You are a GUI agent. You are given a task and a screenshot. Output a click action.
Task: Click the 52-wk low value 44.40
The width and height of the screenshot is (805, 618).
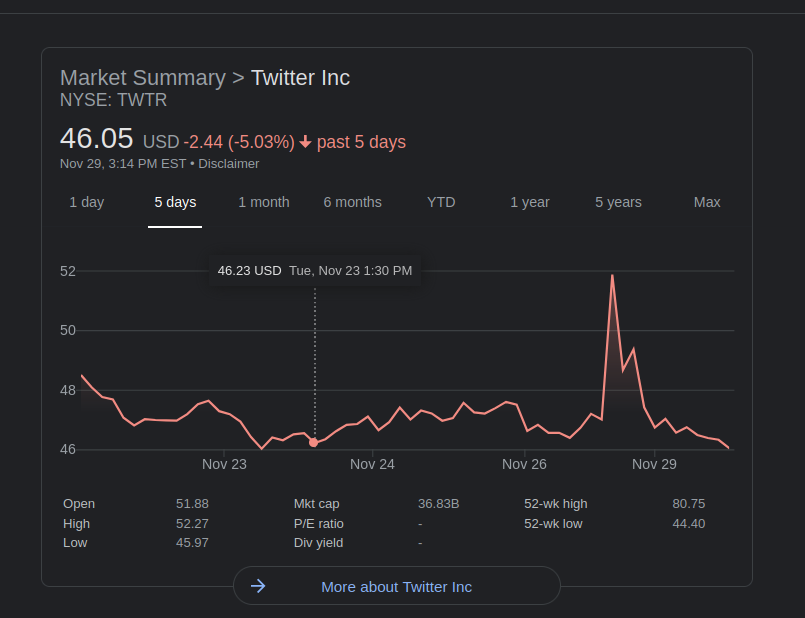pyautogui.click(x=689, y=524)
